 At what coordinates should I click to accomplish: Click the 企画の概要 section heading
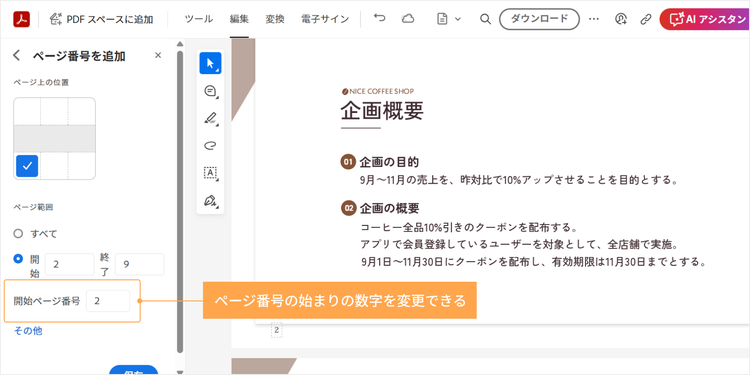click(389, 208)
